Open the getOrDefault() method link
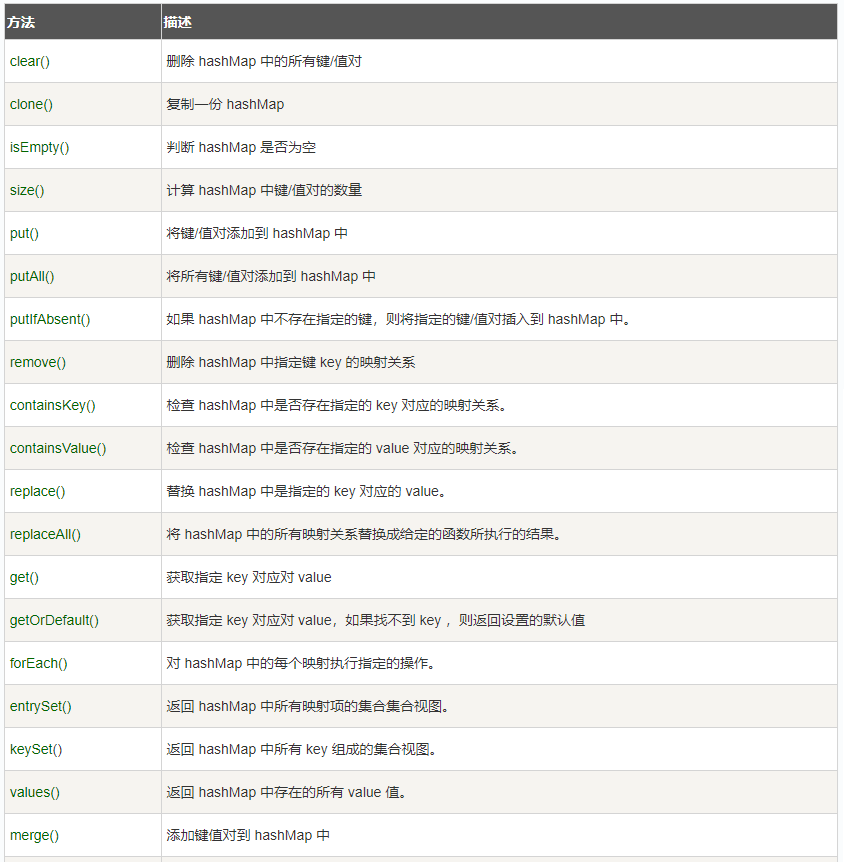This screenshot has width=844, height=862. [54, 620]
